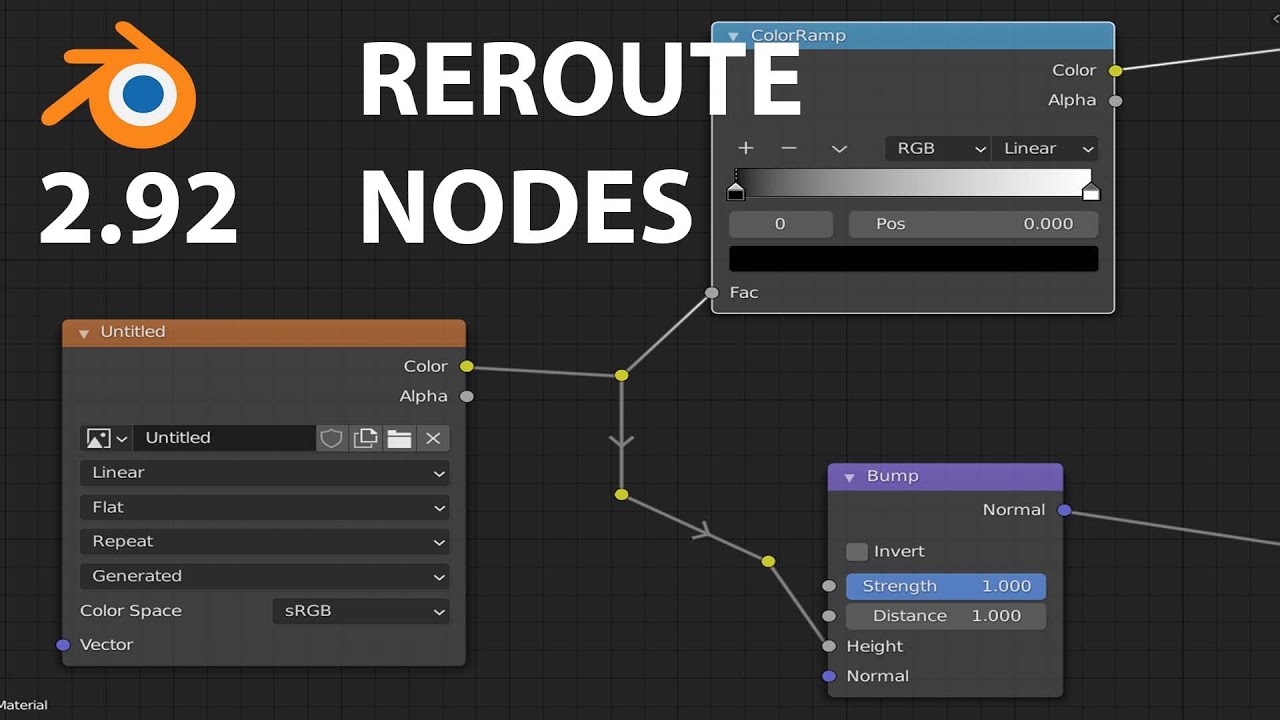Open the Generated source dropdown
The width and height of the screenshot is (1280, 720).
click(x=265, y=576)
